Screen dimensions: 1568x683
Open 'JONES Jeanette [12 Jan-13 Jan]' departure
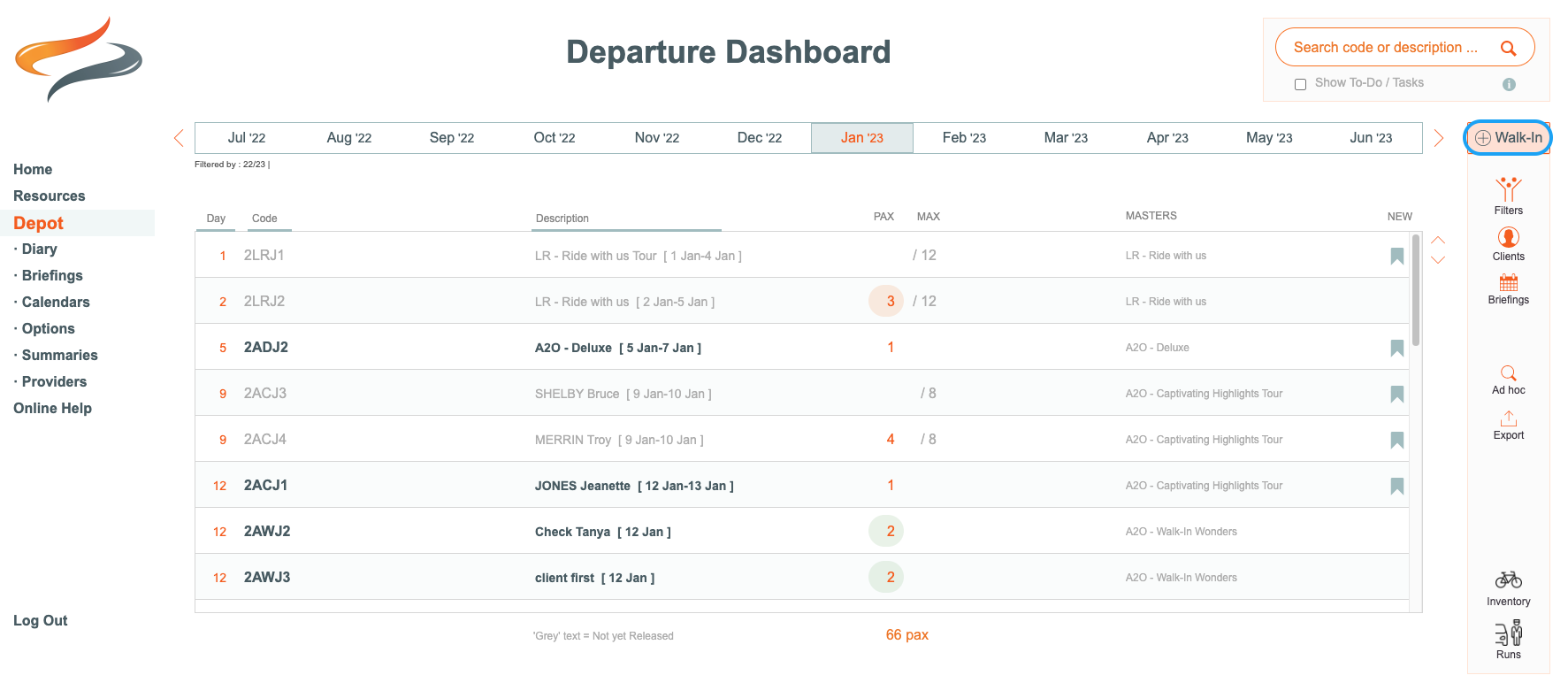634,486
